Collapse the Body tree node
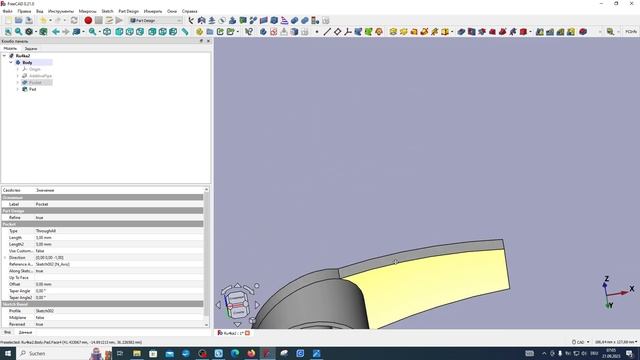Viewport: 640px width, 360px height. click(x=11, y=62)
